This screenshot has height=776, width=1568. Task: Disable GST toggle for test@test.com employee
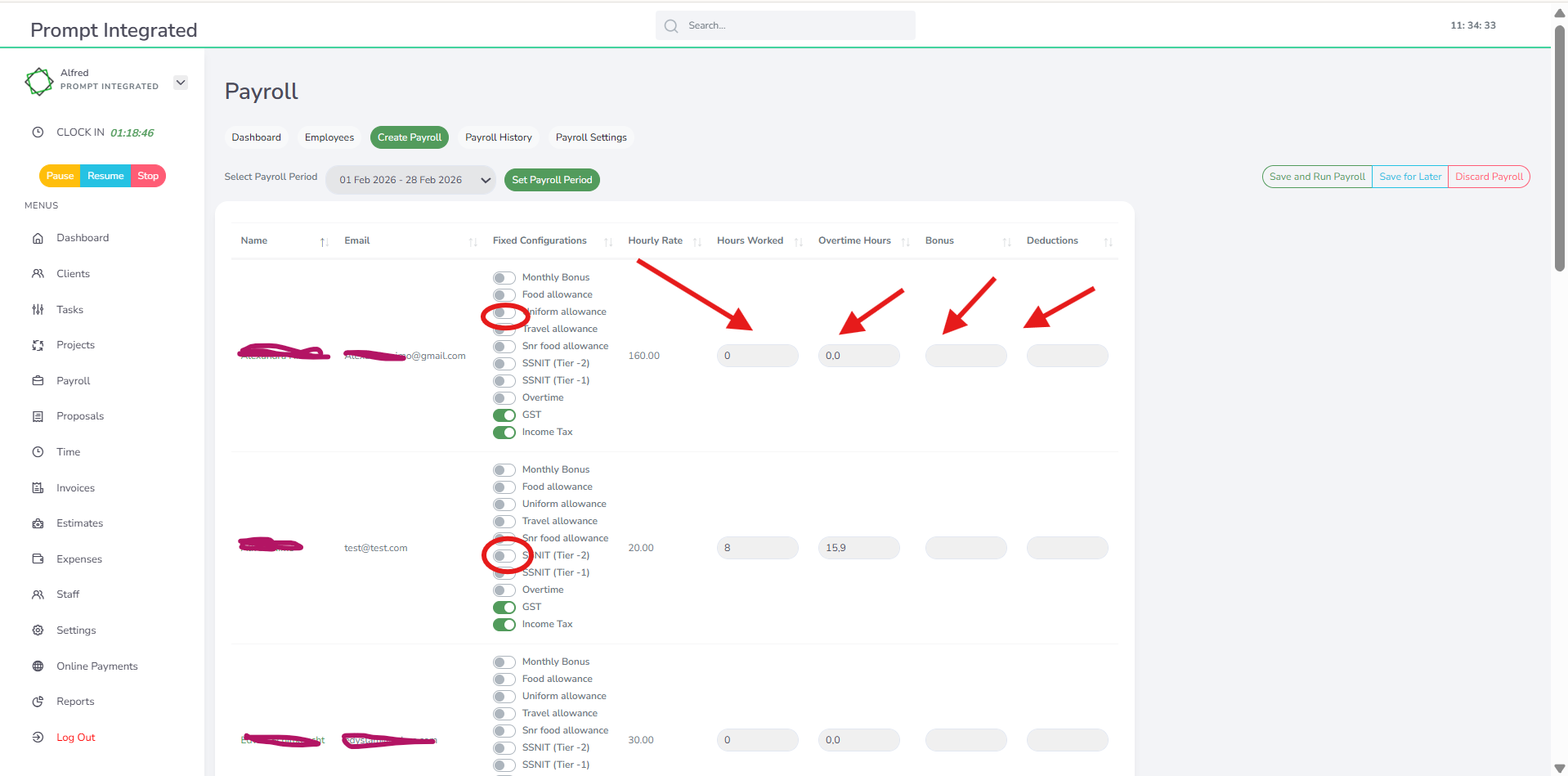pyautogui.click(x=504, y=608)
